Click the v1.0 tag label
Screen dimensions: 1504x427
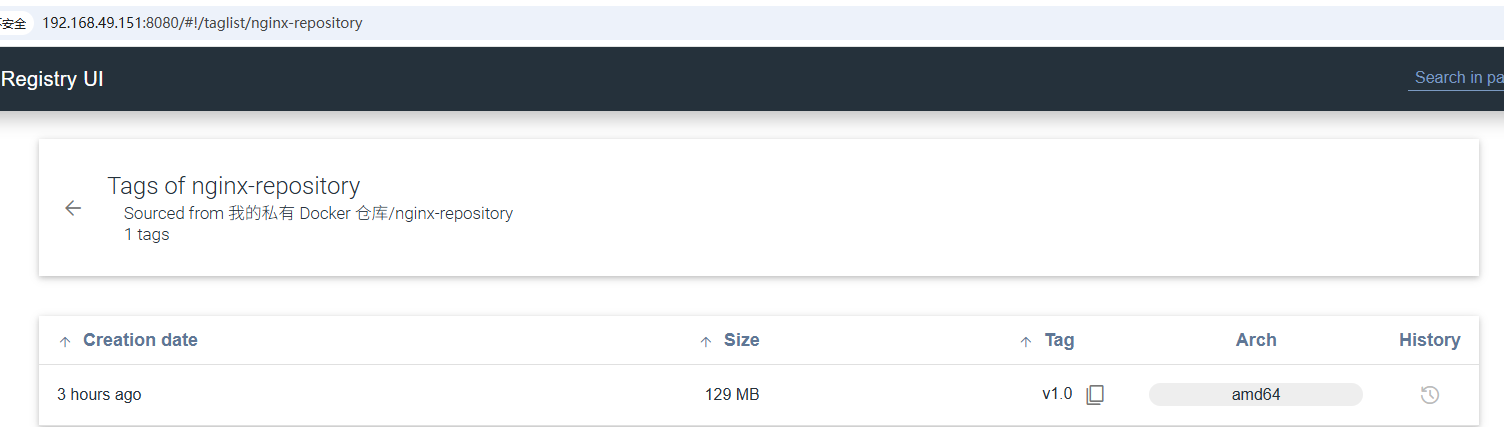click(1056, 394)
